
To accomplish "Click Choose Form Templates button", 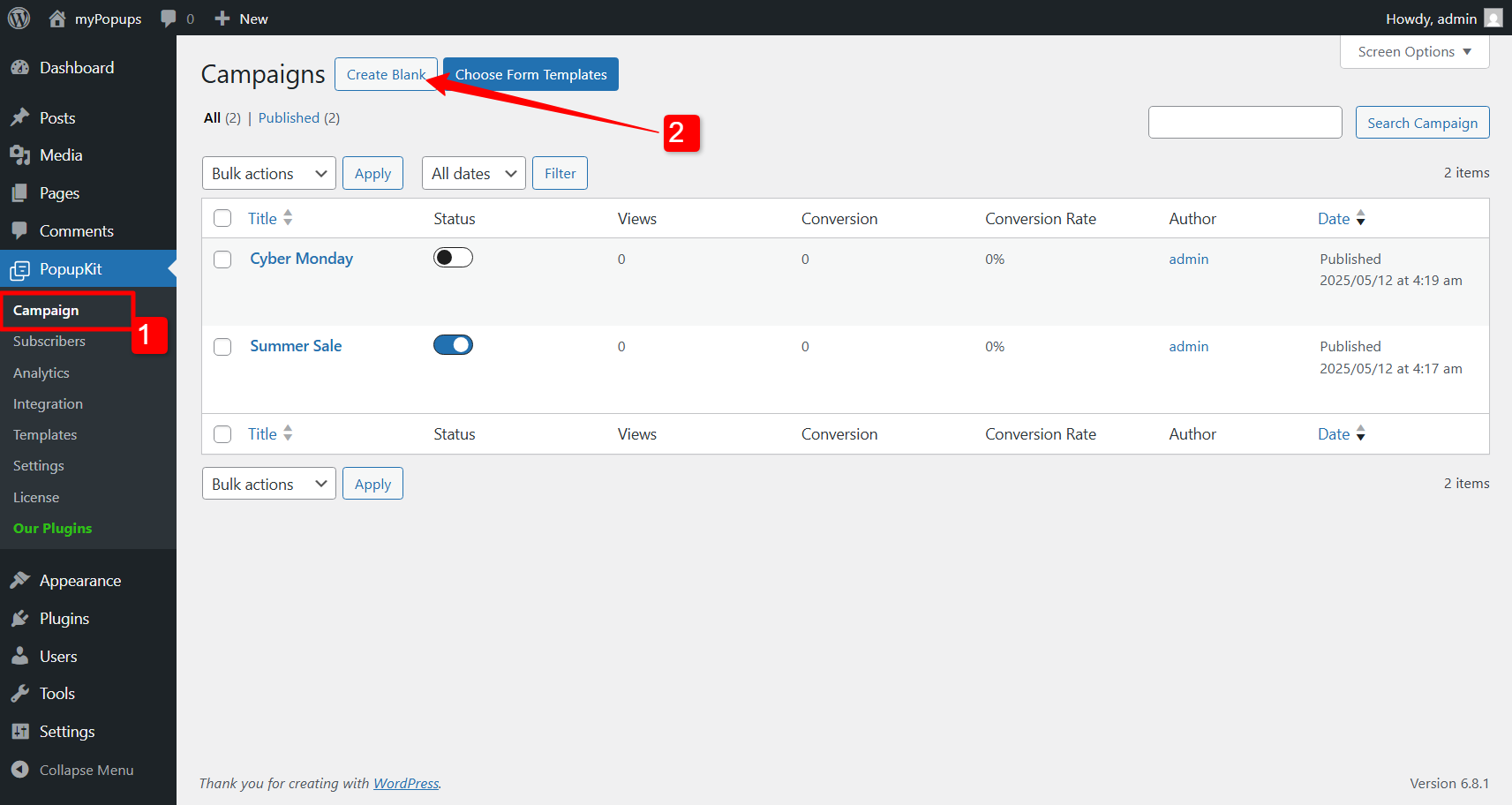I will pos(530,74).
